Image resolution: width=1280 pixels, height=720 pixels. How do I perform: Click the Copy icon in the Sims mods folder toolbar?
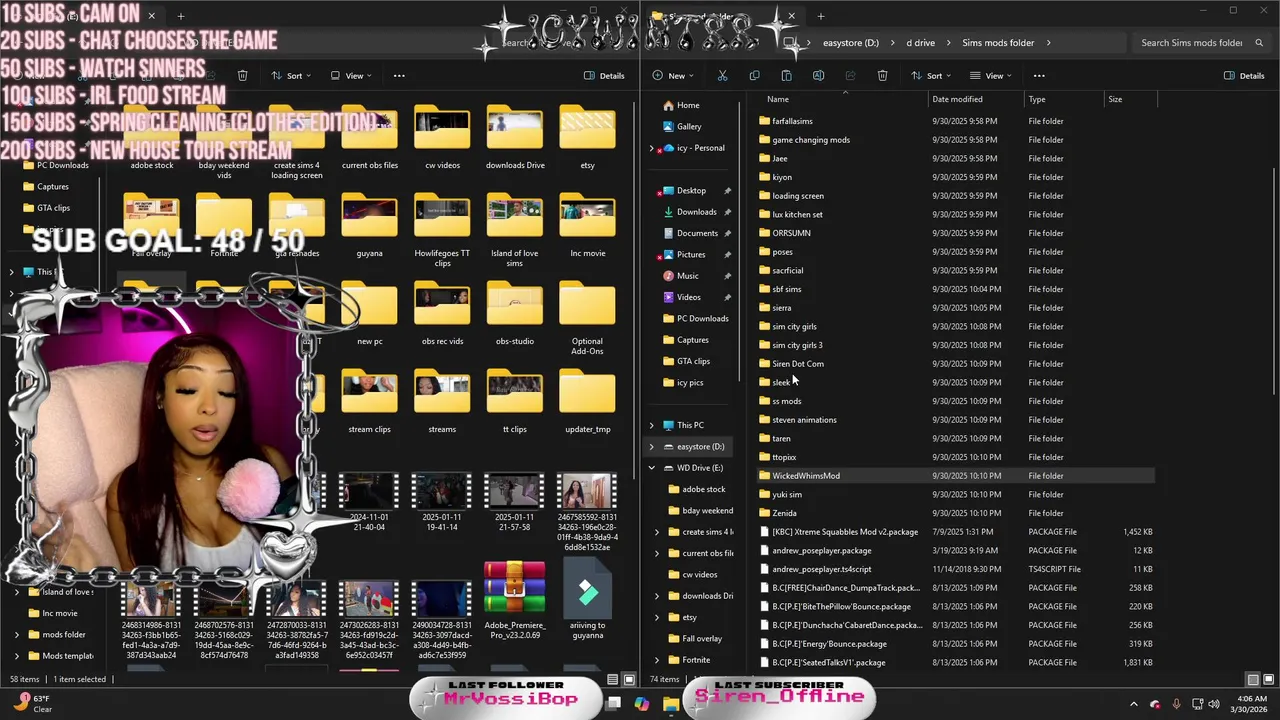(x=754, y=76)
